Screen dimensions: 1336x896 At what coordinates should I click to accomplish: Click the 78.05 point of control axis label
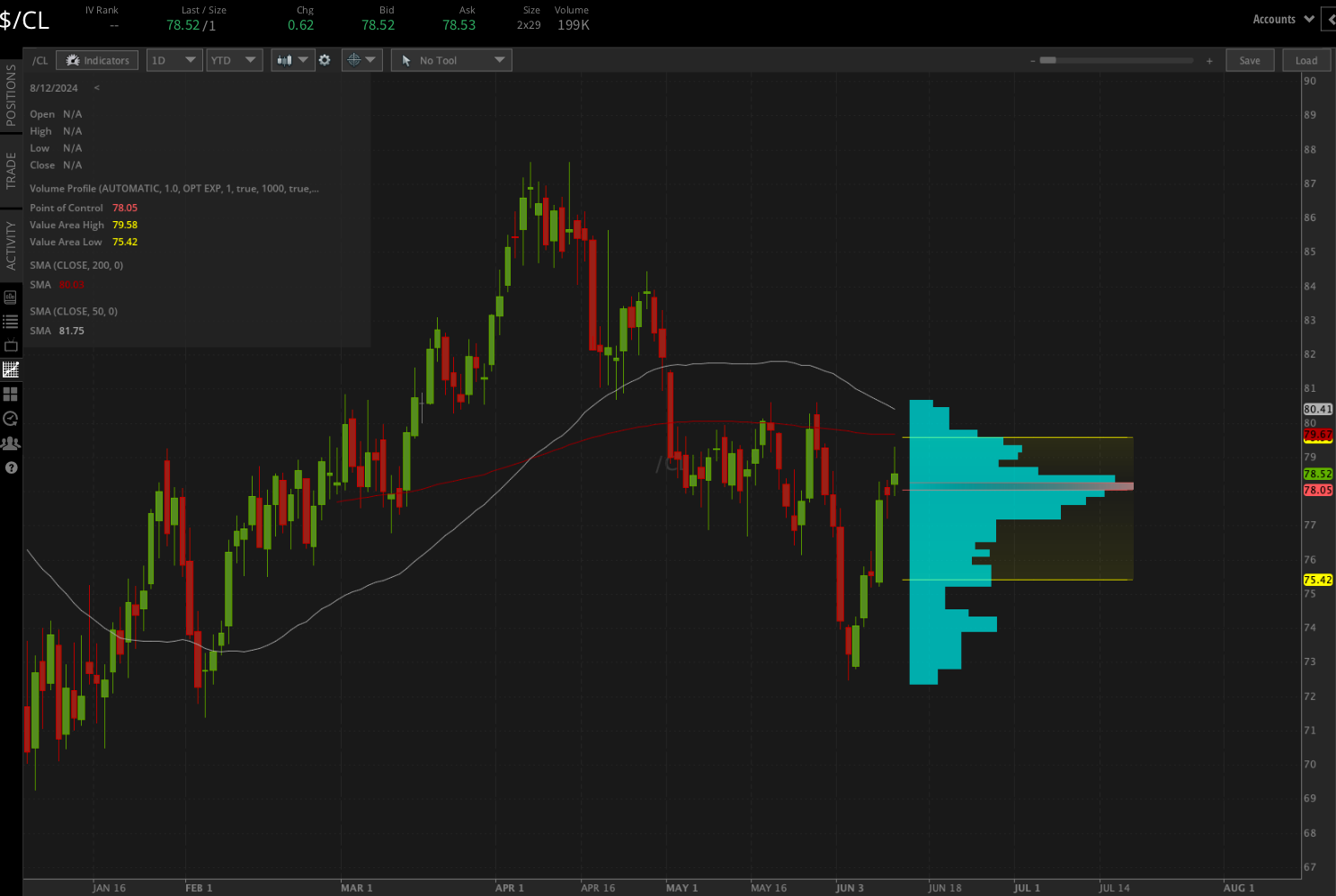click(x=1318, y=490)
